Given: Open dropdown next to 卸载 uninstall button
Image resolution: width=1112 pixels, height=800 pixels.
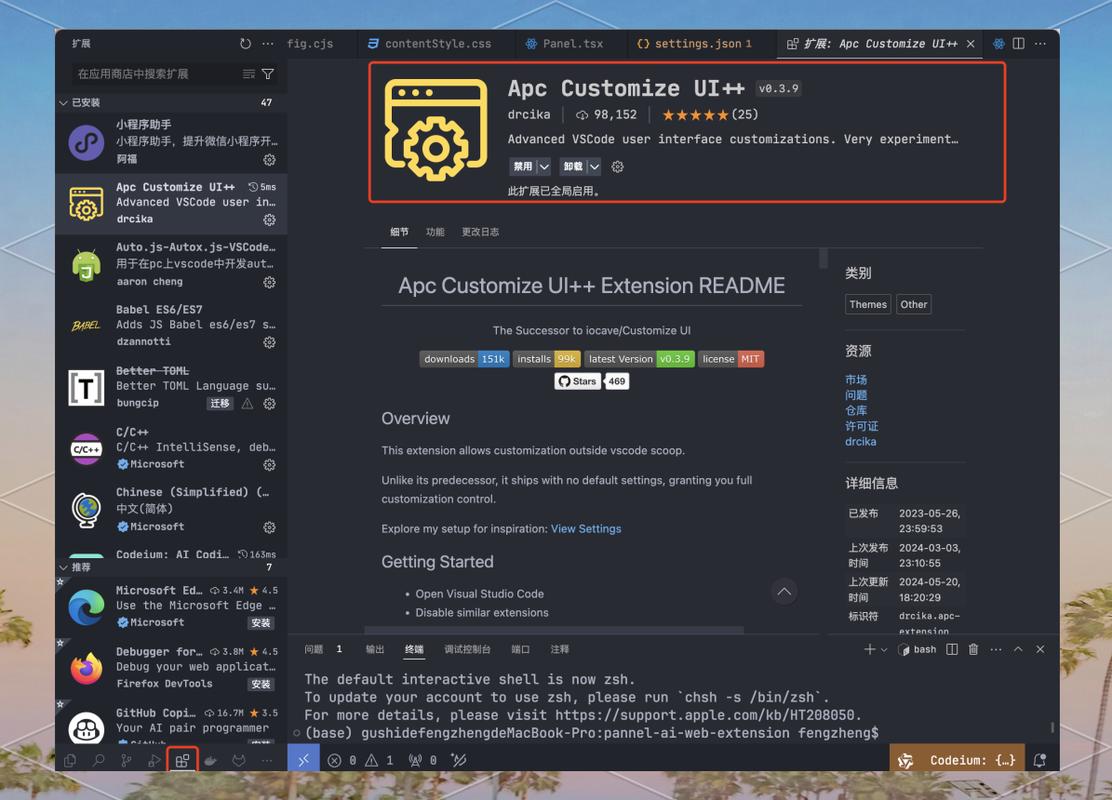Looking at the screenshot, I should pyautogui.click(x=594, y=167).
